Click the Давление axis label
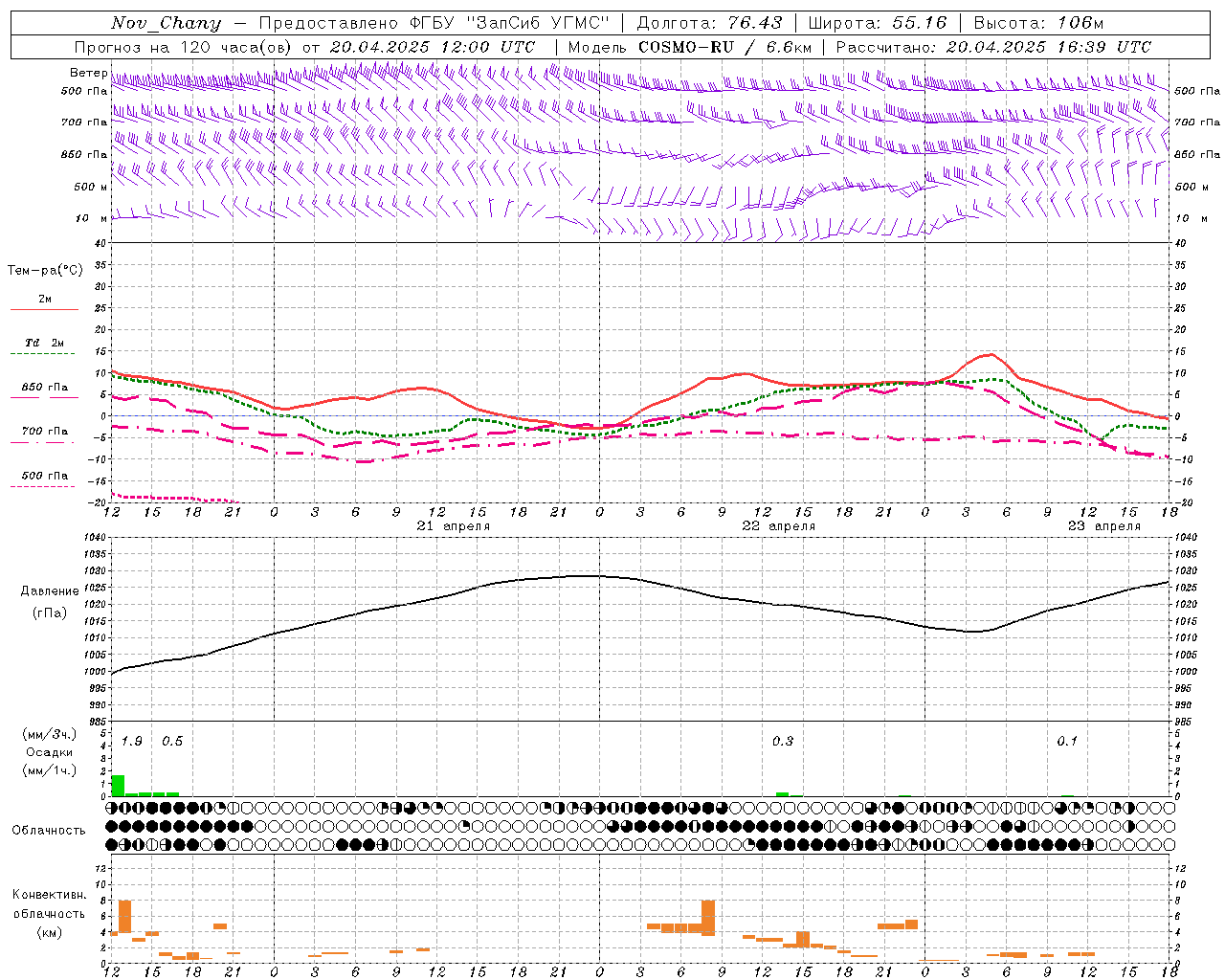1225x980 pixels. (46, 590)
